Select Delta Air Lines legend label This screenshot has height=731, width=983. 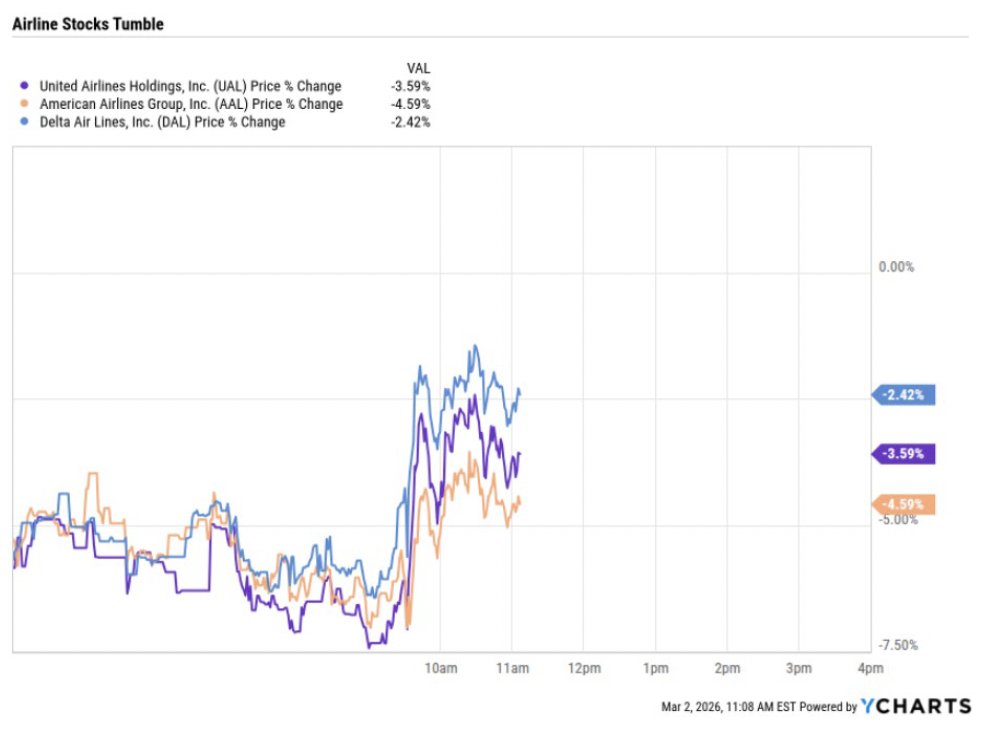click(162, 122)
